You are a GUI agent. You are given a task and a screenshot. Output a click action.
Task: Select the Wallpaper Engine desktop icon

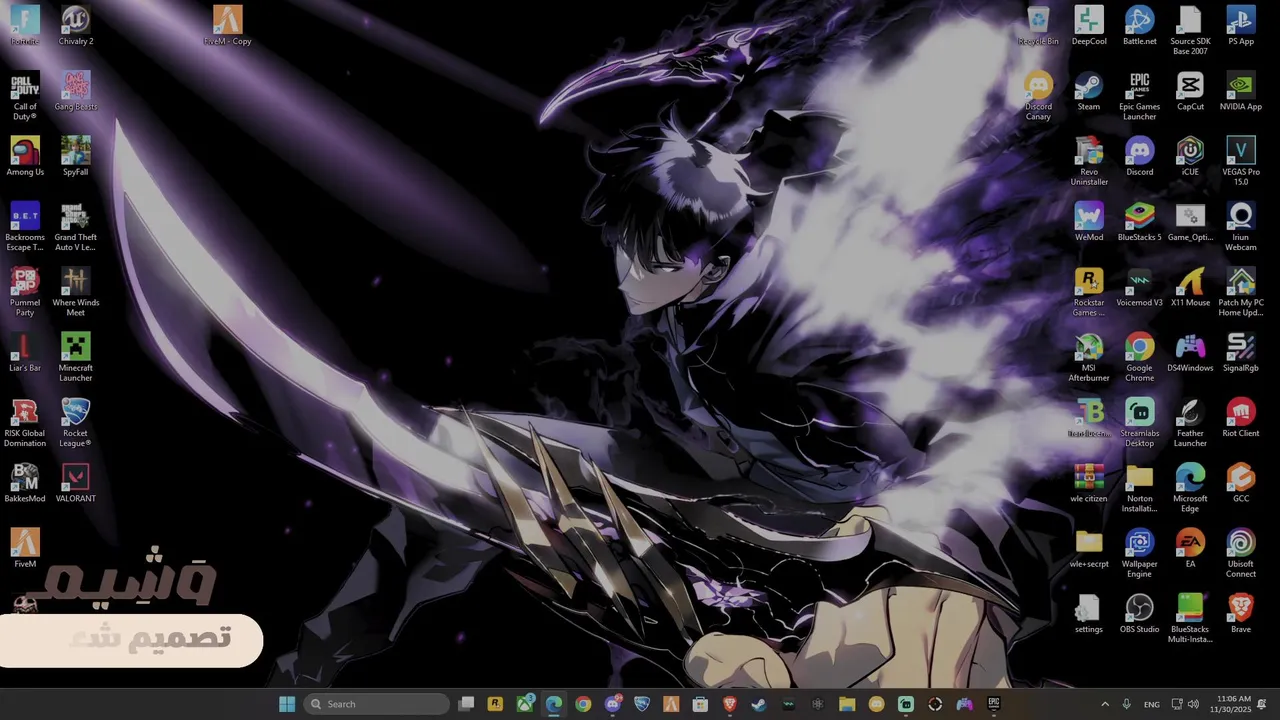(x=1140, y=553)
